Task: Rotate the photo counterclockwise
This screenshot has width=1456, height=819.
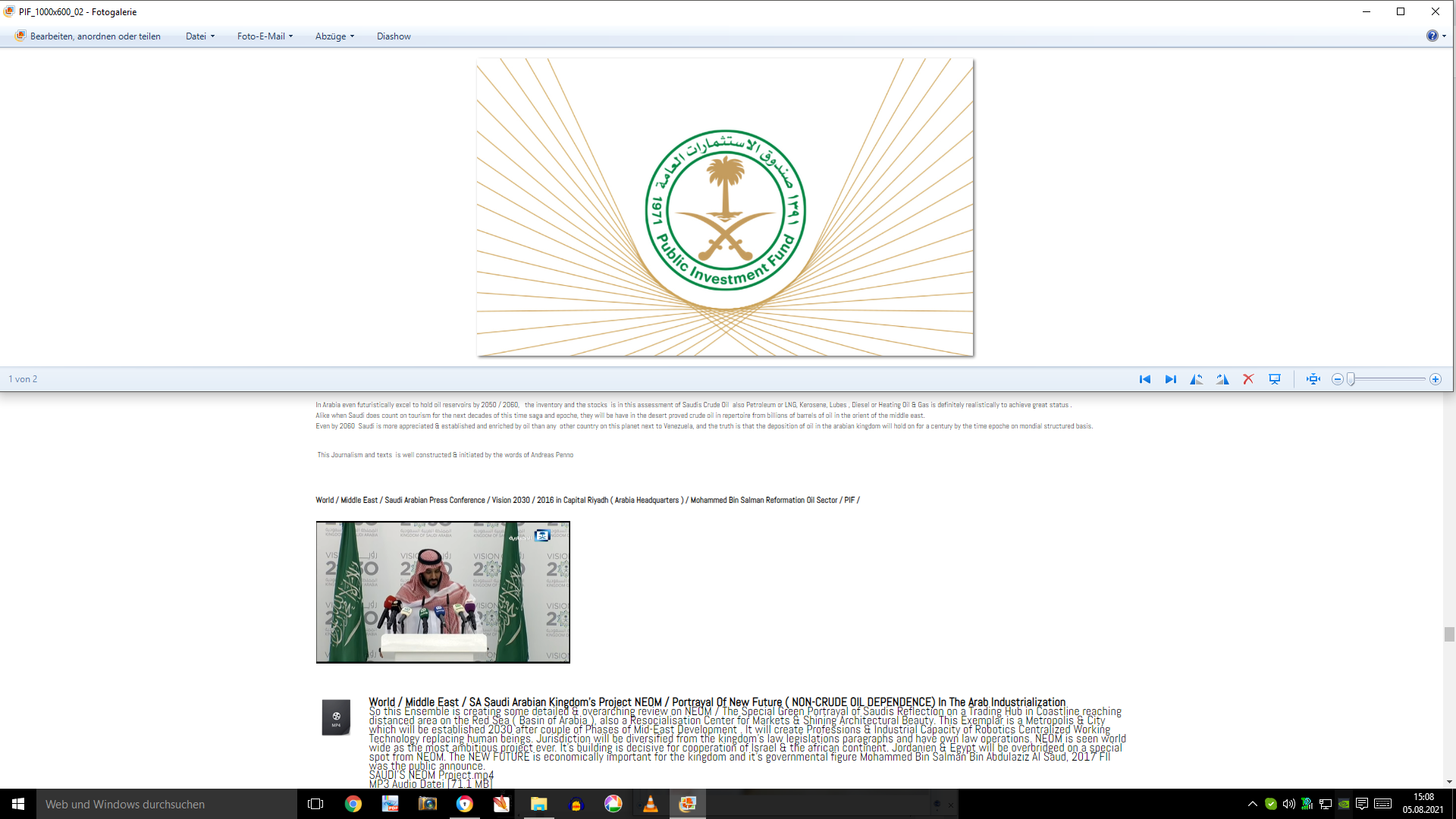Action: 1197,379
